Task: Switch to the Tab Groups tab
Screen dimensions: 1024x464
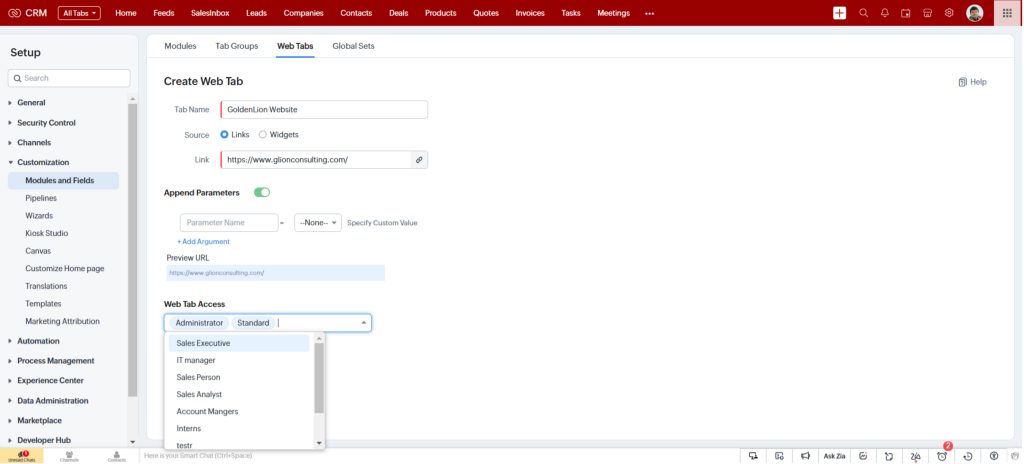Action: point(237,46)
